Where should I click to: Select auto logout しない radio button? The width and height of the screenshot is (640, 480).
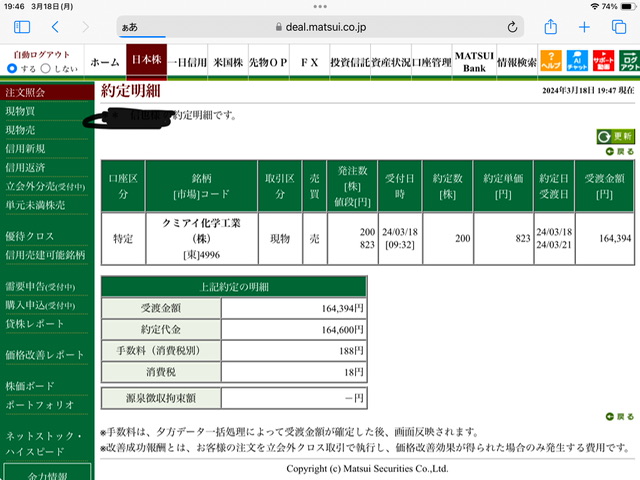tap(46, 69)
